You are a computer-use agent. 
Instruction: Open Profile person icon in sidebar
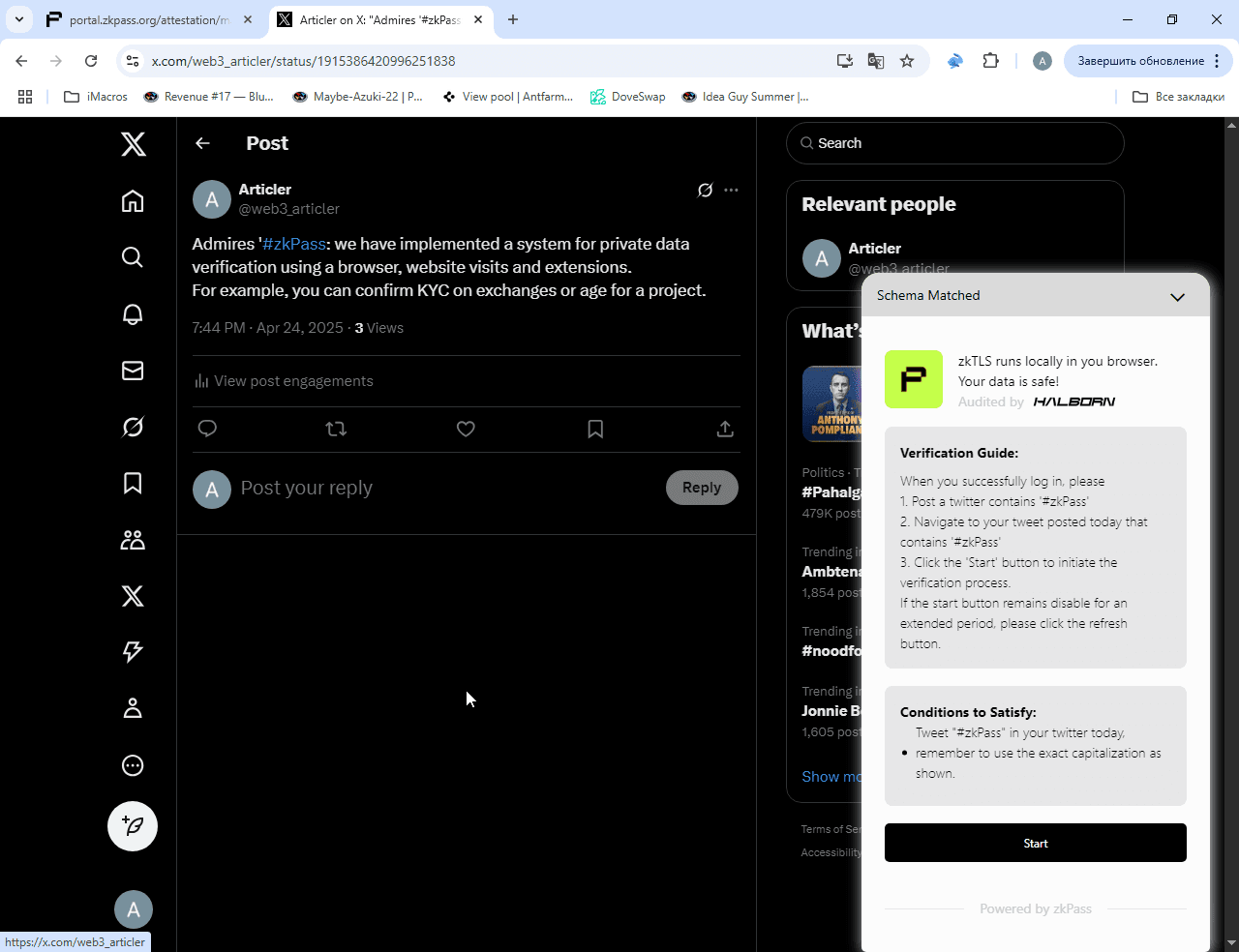[133, 709]
